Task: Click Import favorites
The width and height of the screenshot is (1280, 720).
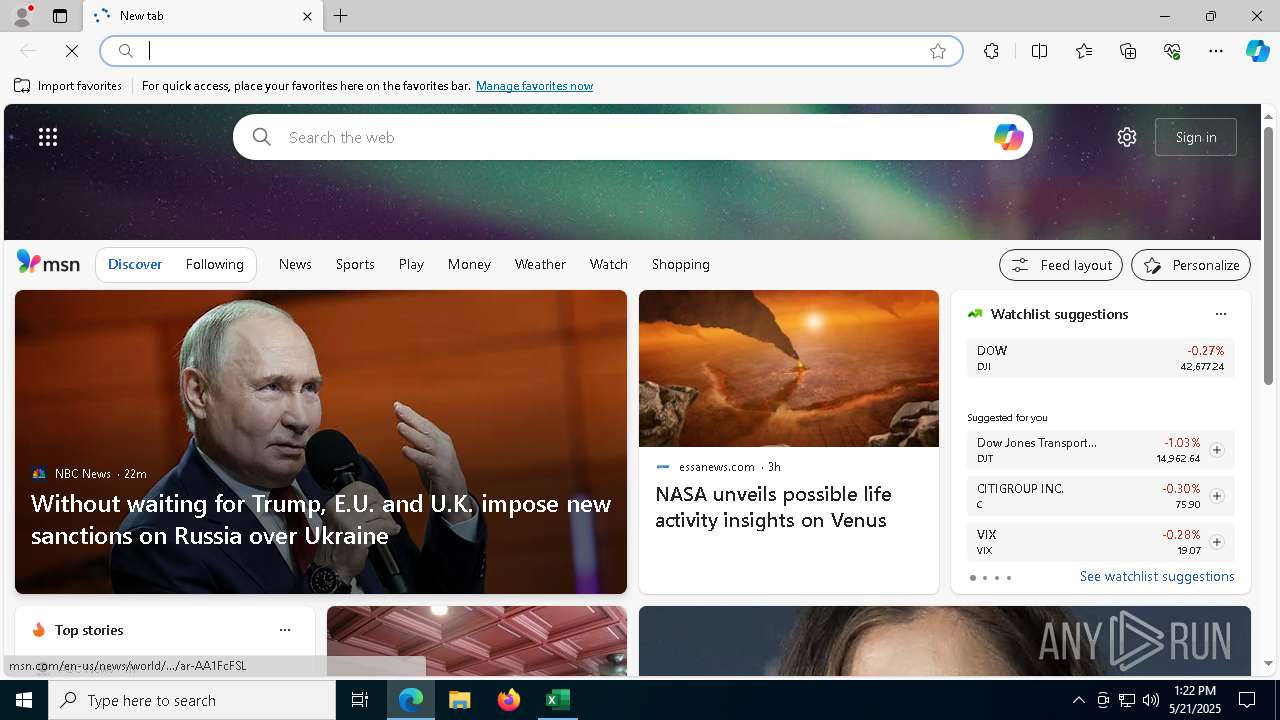Action: point(68,86)
